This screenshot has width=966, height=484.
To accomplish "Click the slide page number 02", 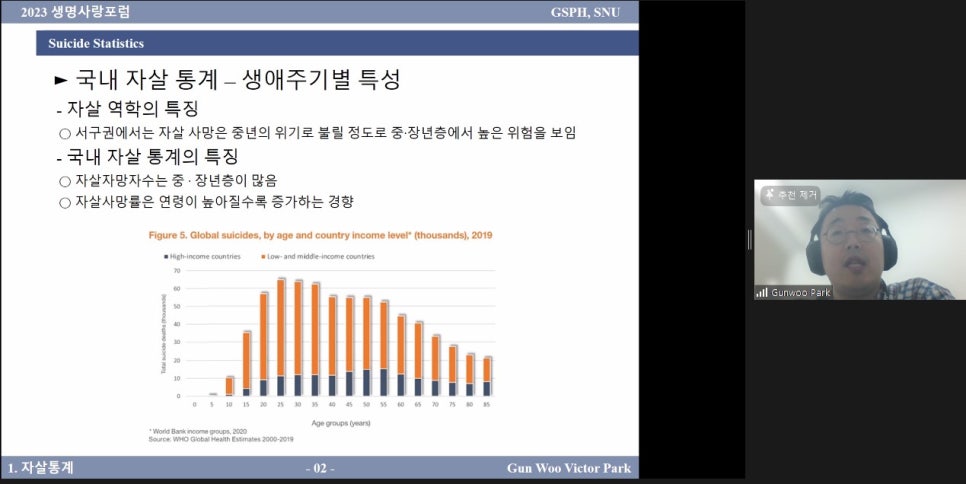I will click(x=320, y=469).
